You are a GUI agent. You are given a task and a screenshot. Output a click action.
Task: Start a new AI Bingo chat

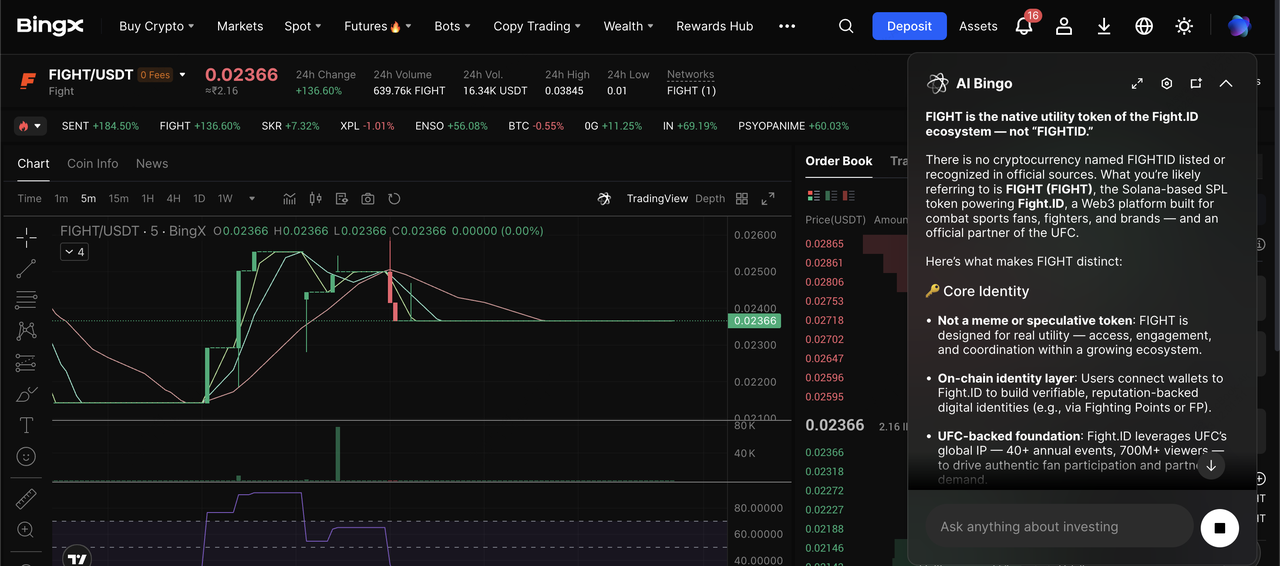click(x=1196, y=84)
